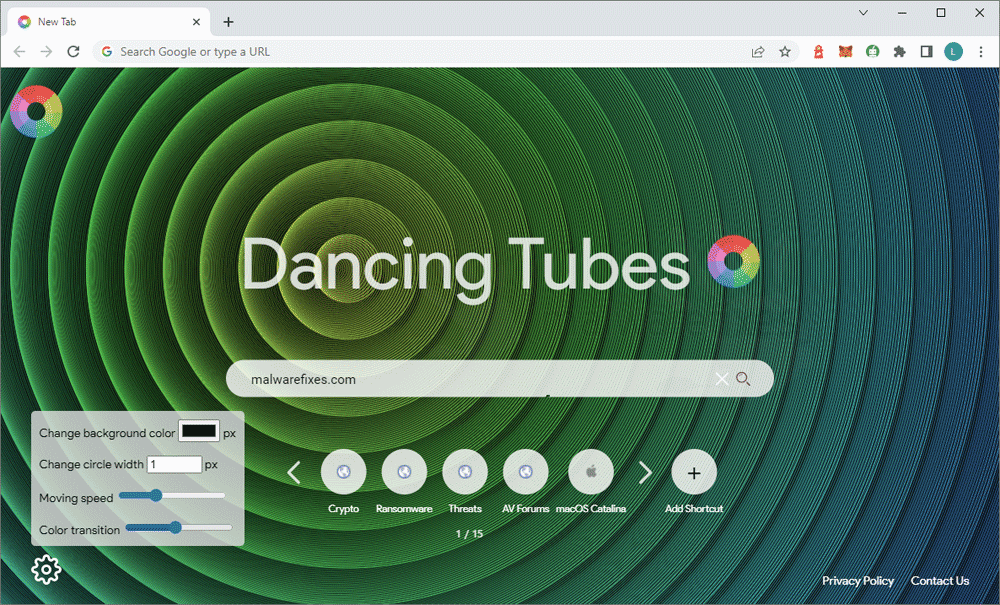This screenshot has height=605, width=1000.
Task: Go to previous shortcuts page arrow
Action: (293, 472)
